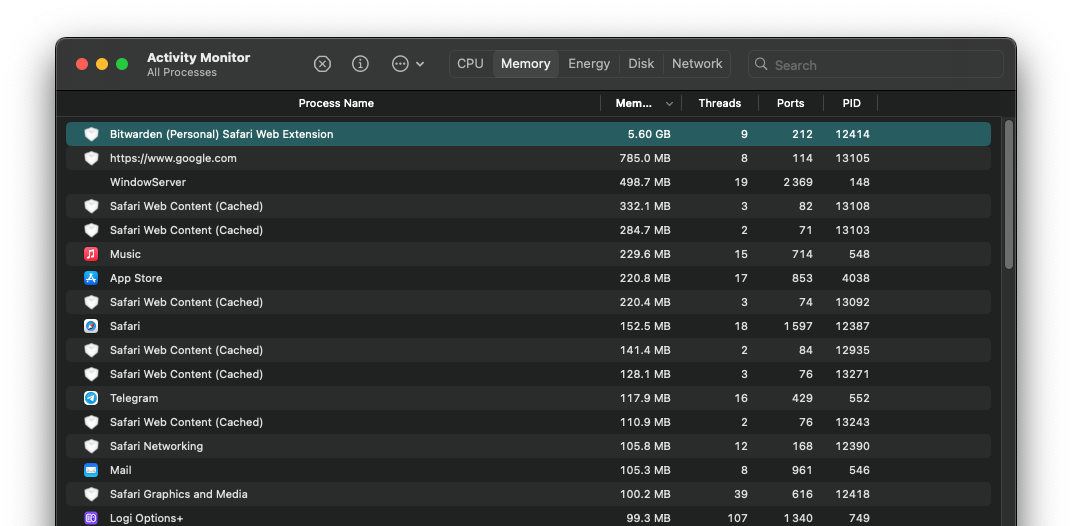Click PID 12414 cell
This screenshot has height=526, width=1072.
click(x=852, y=134)
